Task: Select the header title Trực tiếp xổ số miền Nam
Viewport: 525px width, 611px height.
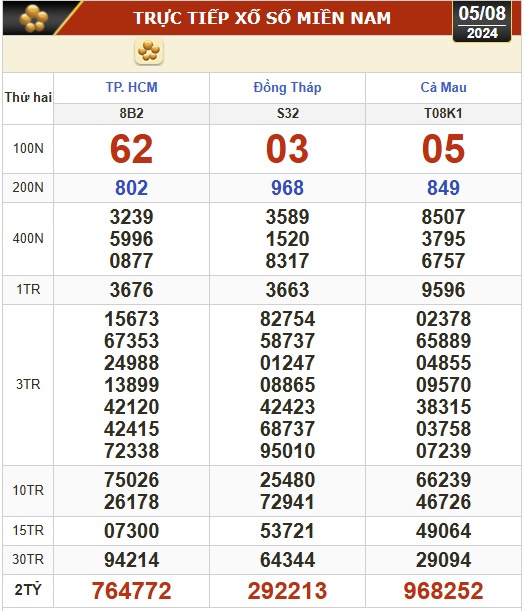Action: pos(262,18)
